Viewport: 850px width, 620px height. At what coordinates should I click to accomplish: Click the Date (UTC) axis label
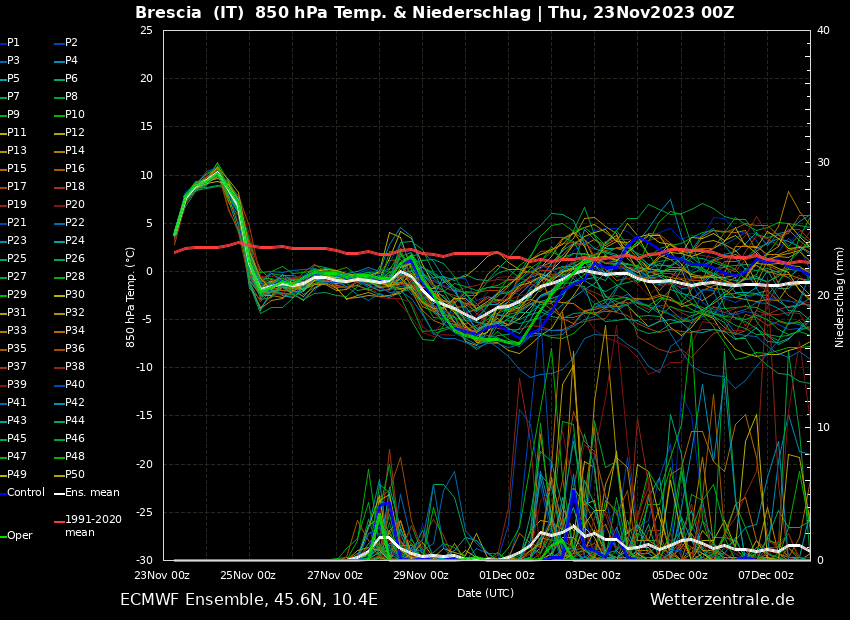pyautogui.click(x=485, y=594)
